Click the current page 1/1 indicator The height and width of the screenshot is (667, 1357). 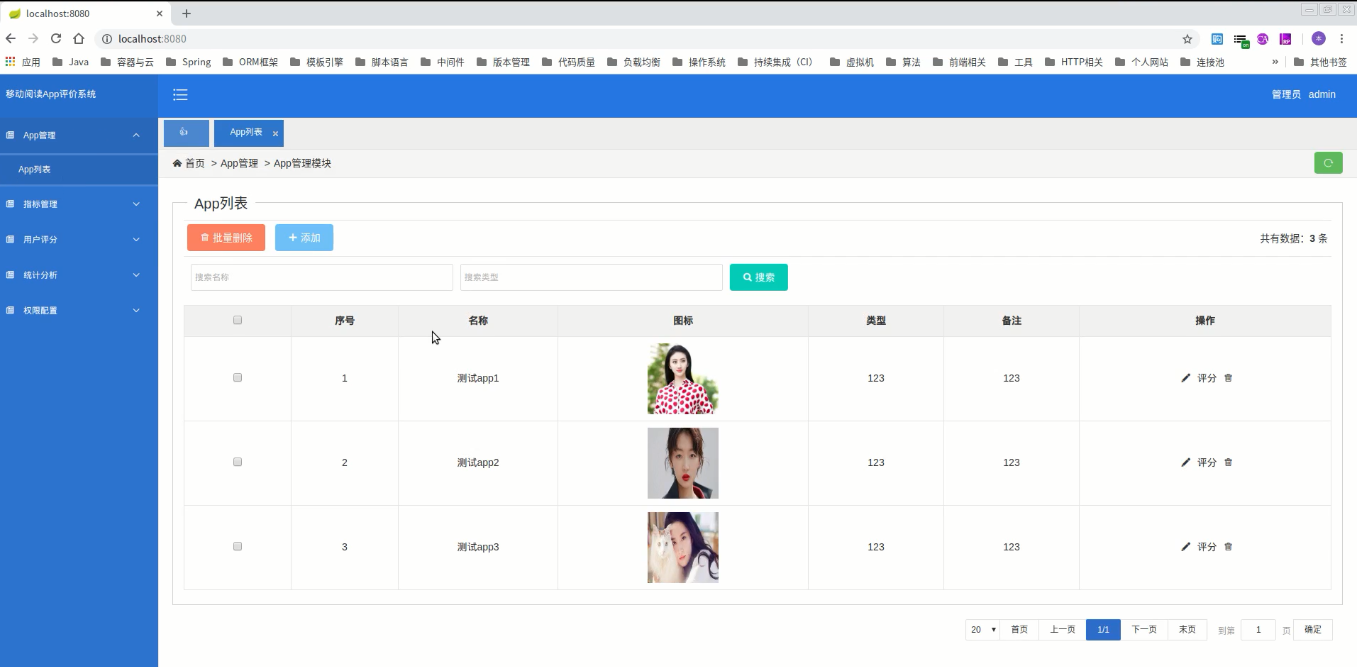(1103, 630)
